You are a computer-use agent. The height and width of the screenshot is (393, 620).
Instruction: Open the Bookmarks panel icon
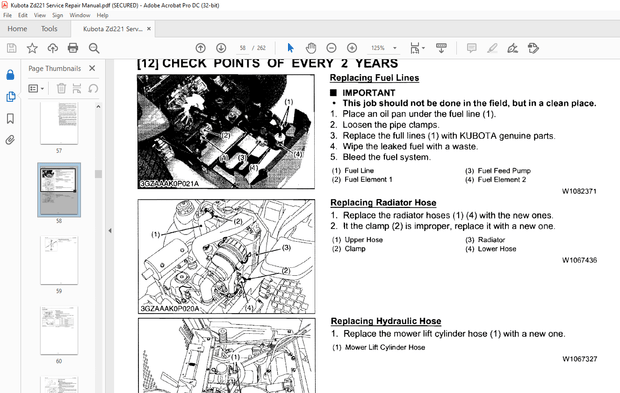(x=10, y=118)
